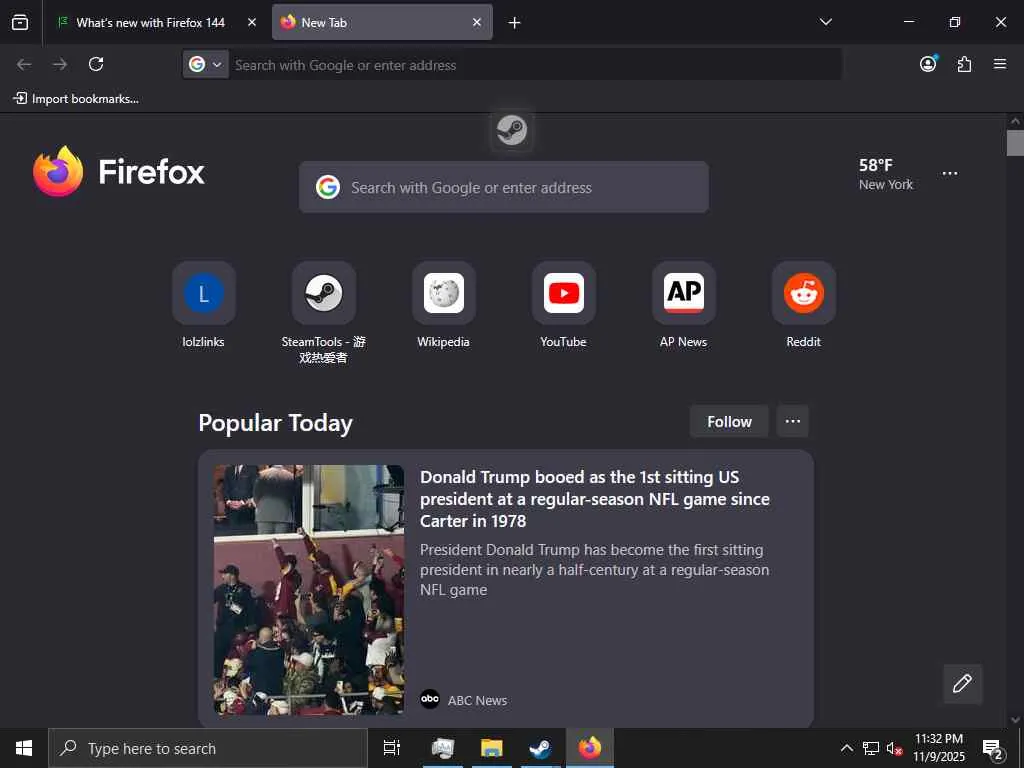Open the notification center icon

click(993, 748)
